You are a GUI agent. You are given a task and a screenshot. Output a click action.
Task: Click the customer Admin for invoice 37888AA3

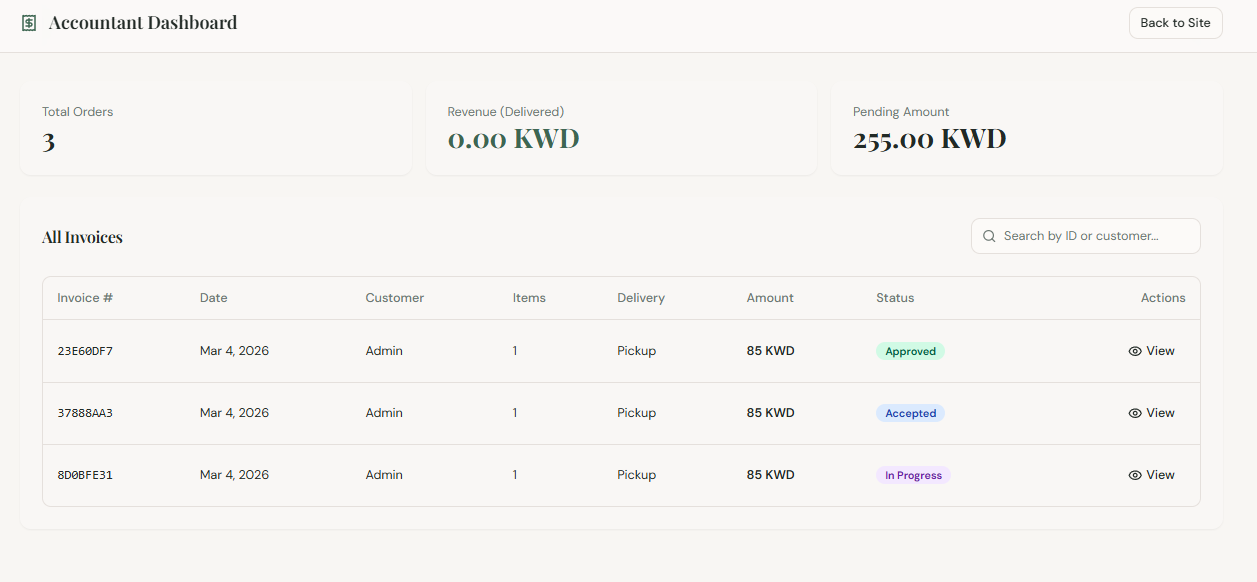(384, 413)
